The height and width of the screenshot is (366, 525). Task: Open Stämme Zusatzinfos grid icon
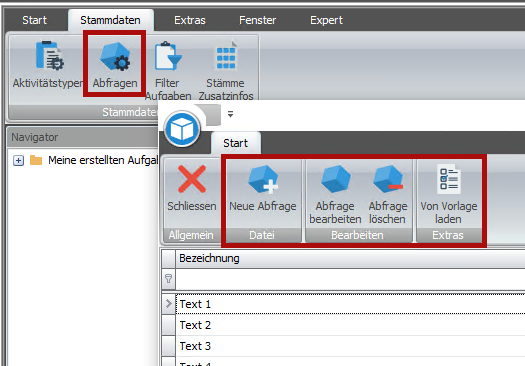(226, 56)
